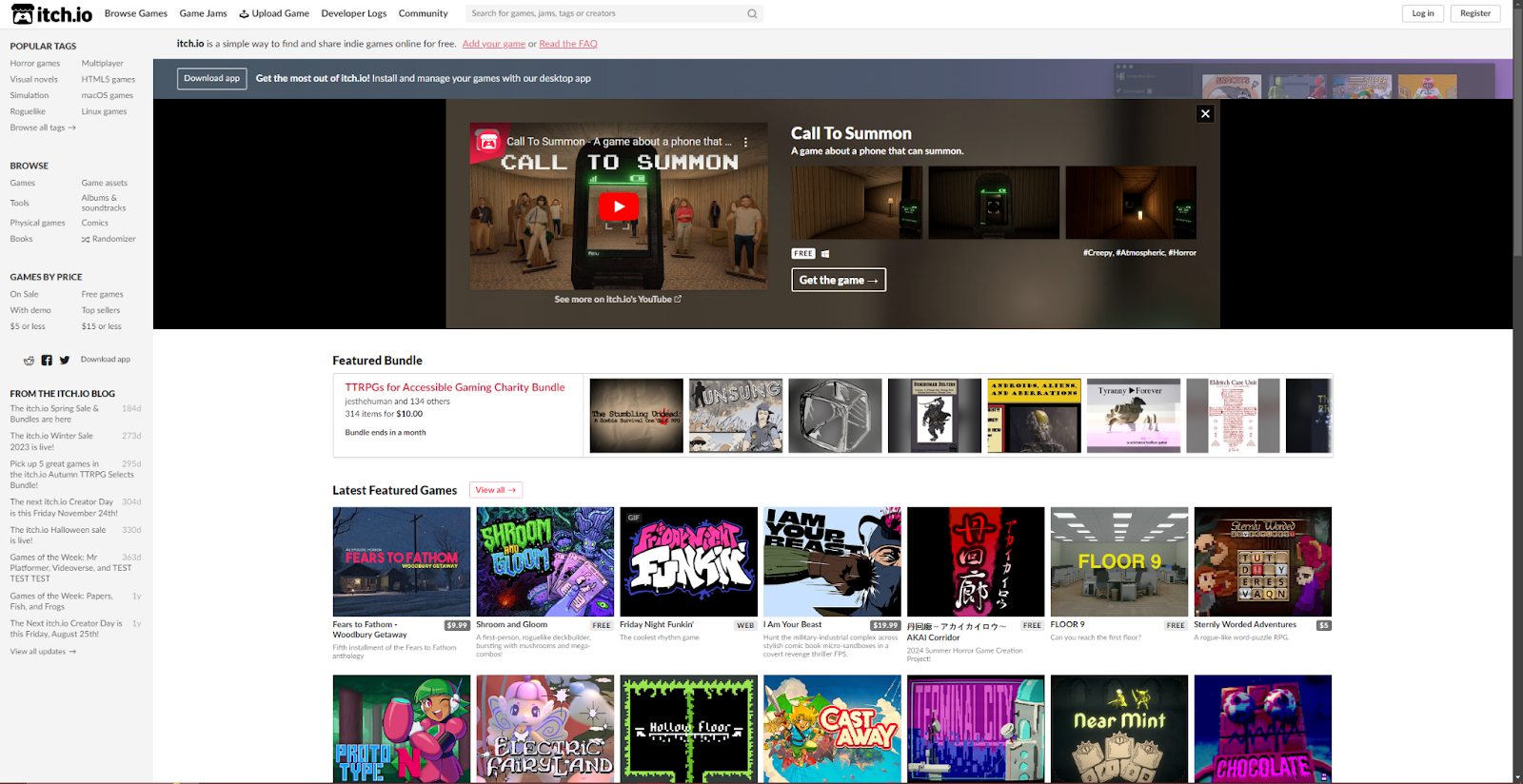Open HTML5 games tag
The image size is (1523, 784).
click(x=109, y=80)
